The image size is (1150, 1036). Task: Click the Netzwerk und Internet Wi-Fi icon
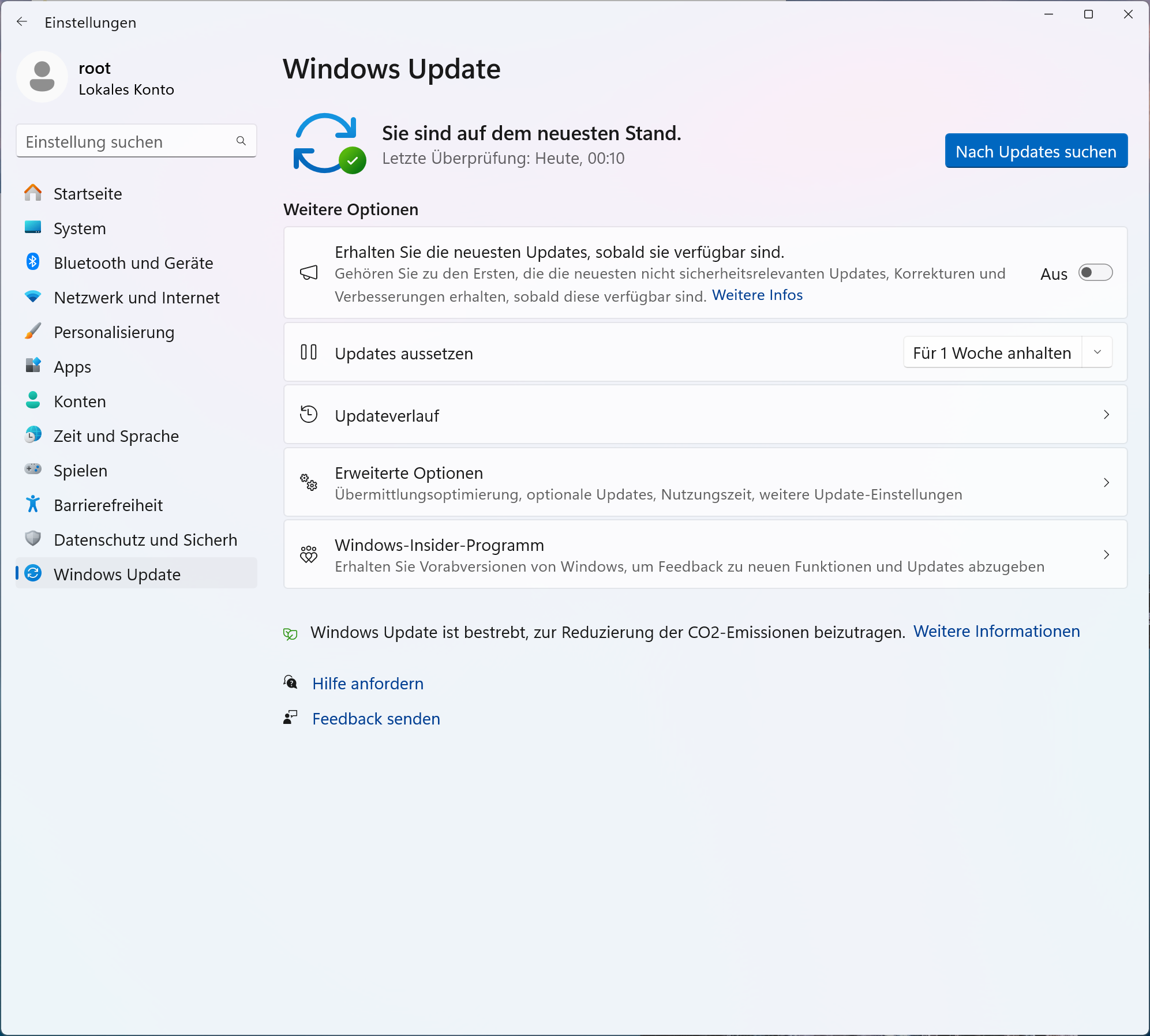pyautogui.click(x=33, y=297)
